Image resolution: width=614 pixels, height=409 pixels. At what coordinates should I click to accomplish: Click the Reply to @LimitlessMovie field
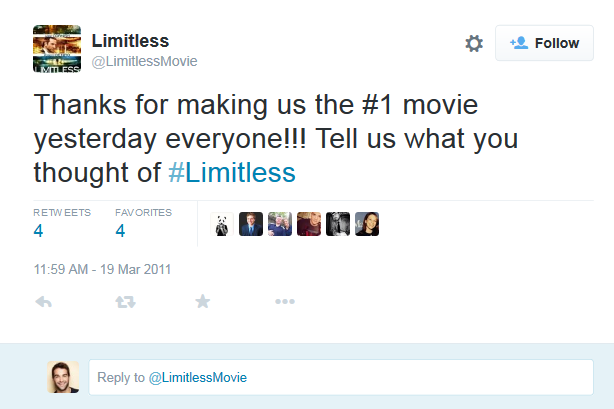[x=341, y=377]
